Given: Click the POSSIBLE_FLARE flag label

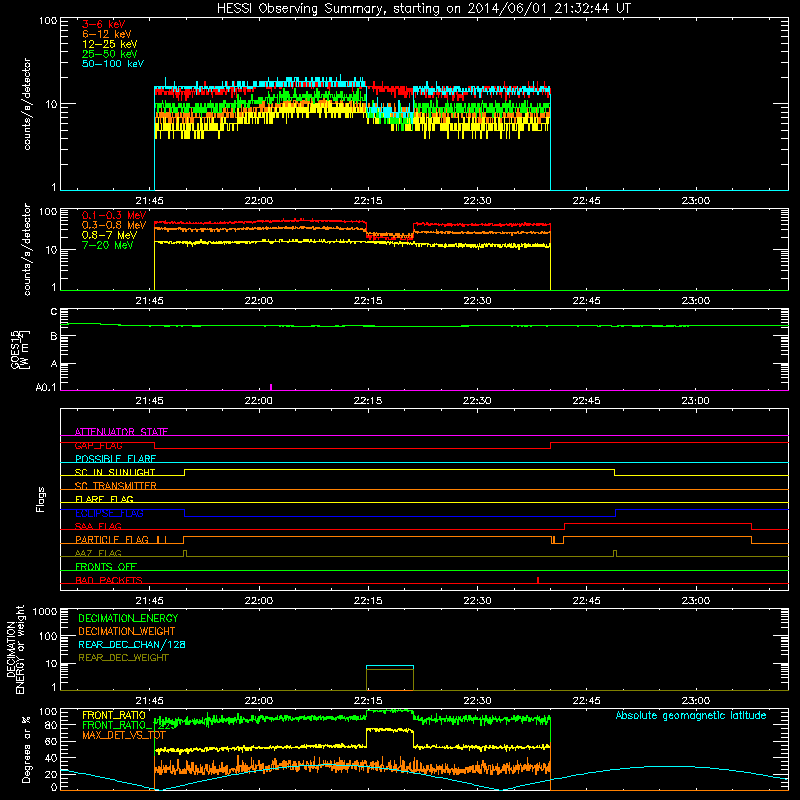Looking at the screenshot, I should coord(115,459).
